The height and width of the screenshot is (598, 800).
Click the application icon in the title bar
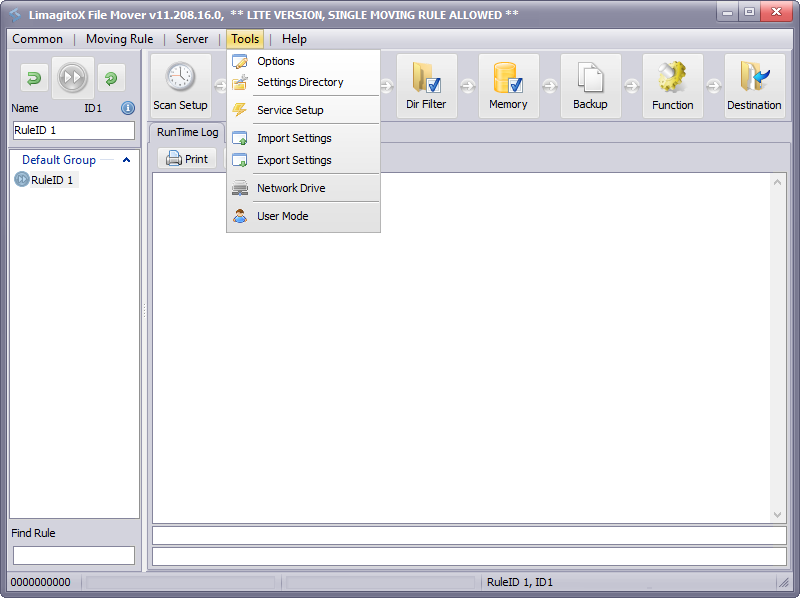15,15
